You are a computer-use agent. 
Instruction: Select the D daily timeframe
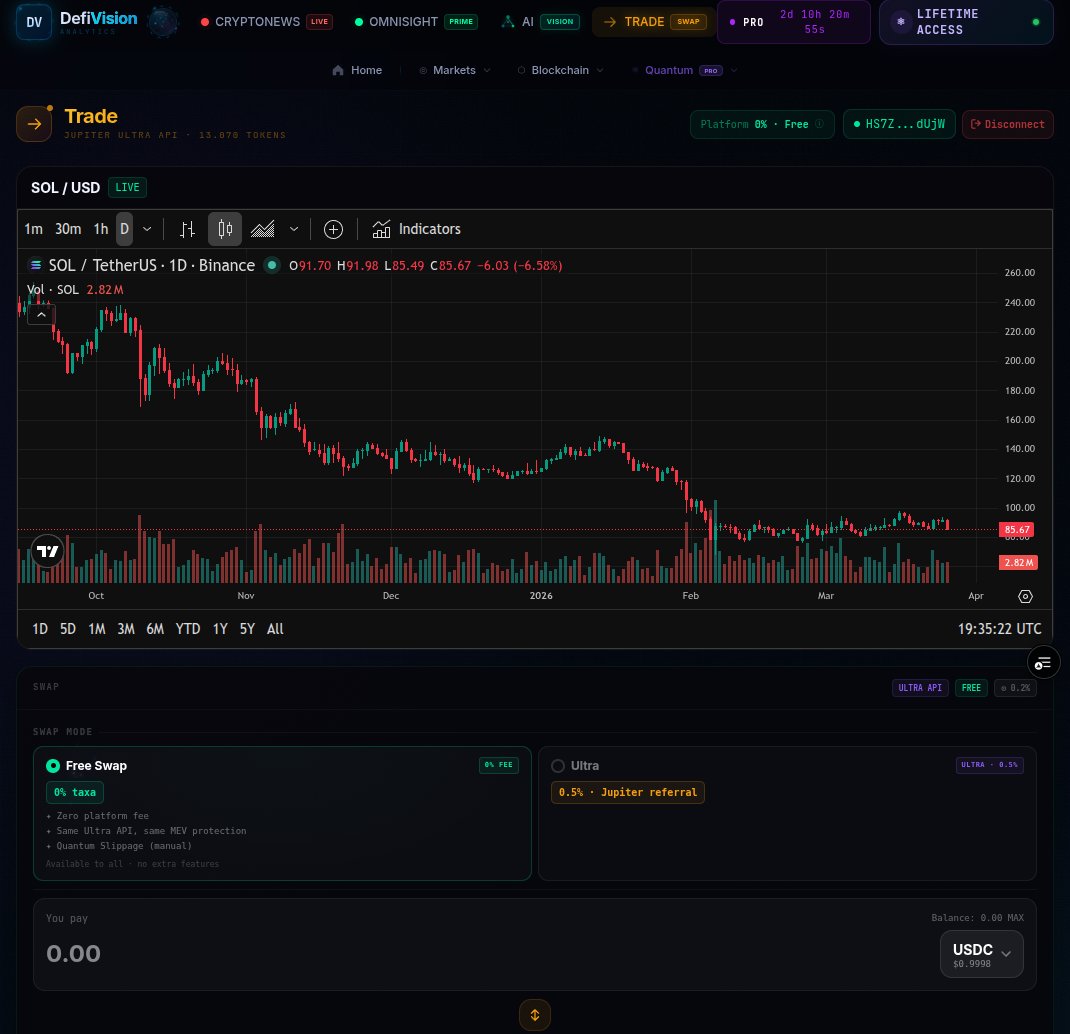[x=124, y=229]
